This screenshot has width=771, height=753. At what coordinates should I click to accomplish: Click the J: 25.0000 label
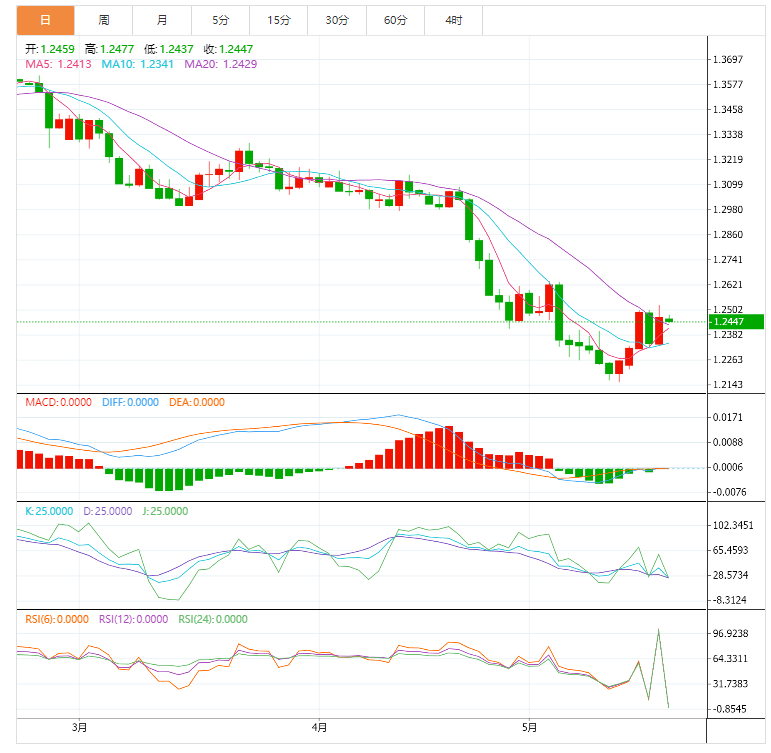(165, 511)
